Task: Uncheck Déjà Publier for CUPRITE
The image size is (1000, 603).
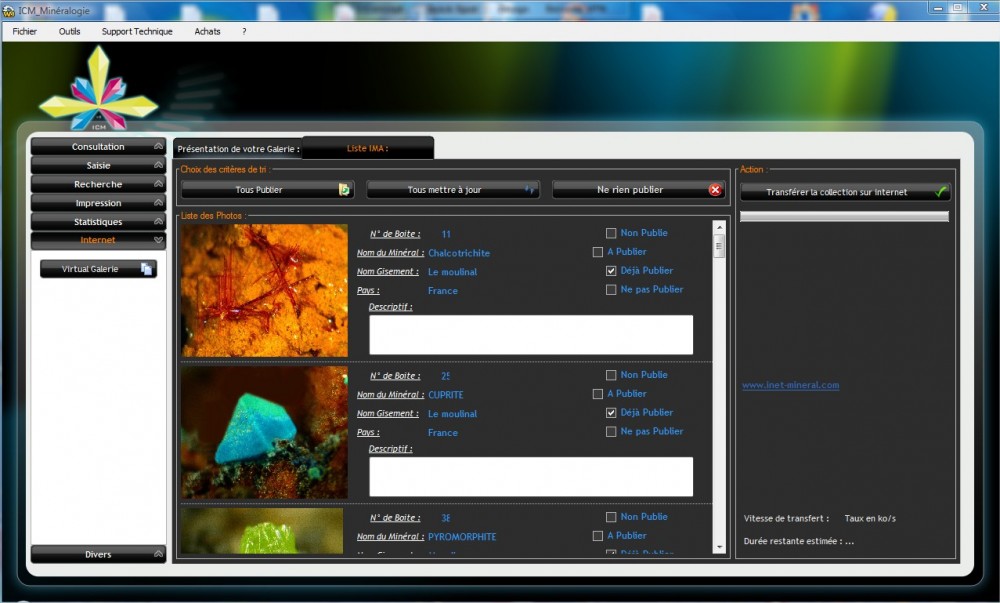Action: pyautogui.click(x=611, y=412)
